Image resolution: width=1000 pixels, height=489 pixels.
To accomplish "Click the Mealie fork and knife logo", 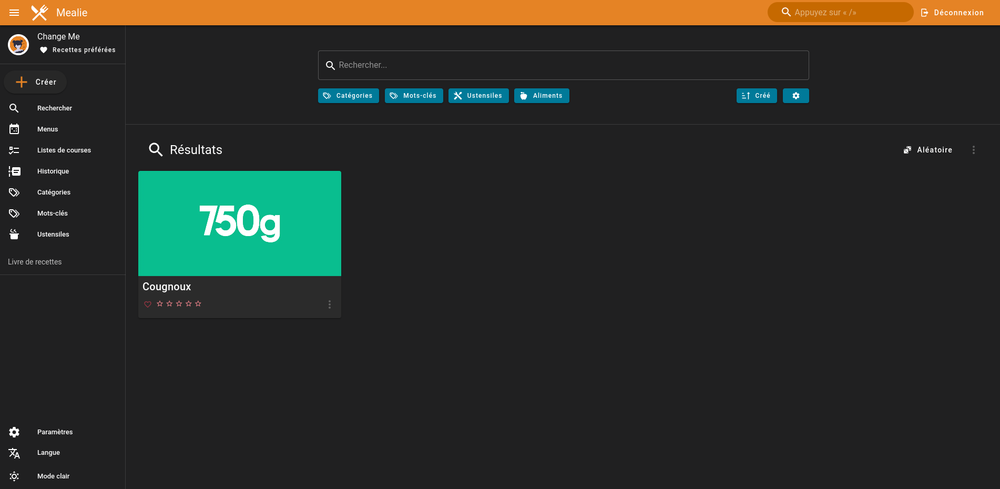I will click(x=40, y=12).
